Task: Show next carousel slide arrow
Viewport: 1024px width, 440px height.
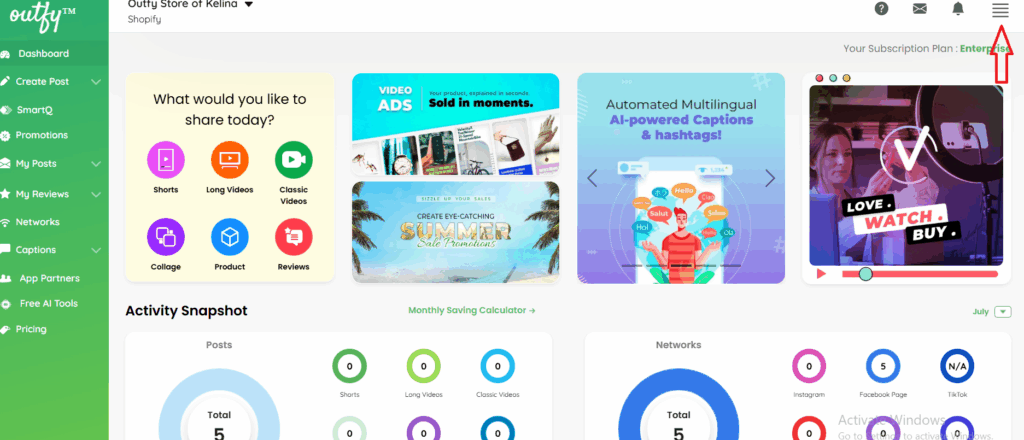Action: pyautogui.click(x=770, y=178)
